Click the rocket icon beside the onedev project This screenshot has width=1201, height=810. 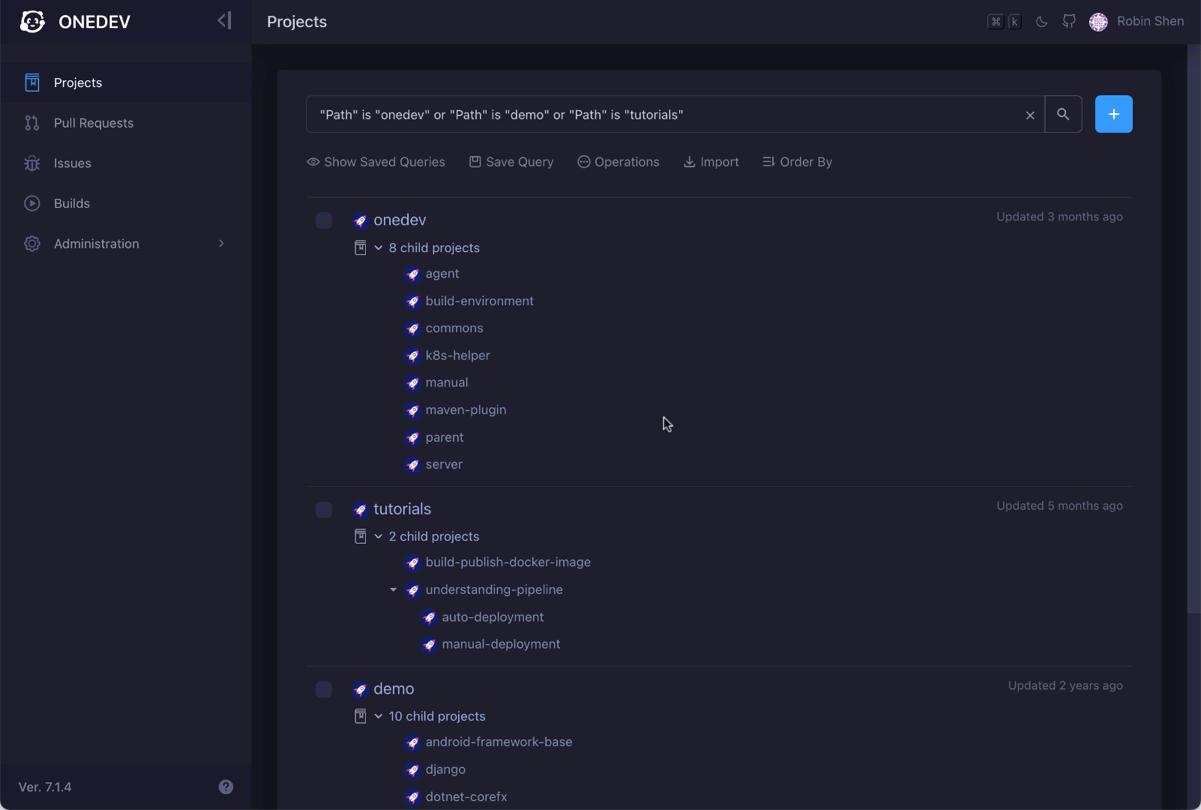click(360, 220)
